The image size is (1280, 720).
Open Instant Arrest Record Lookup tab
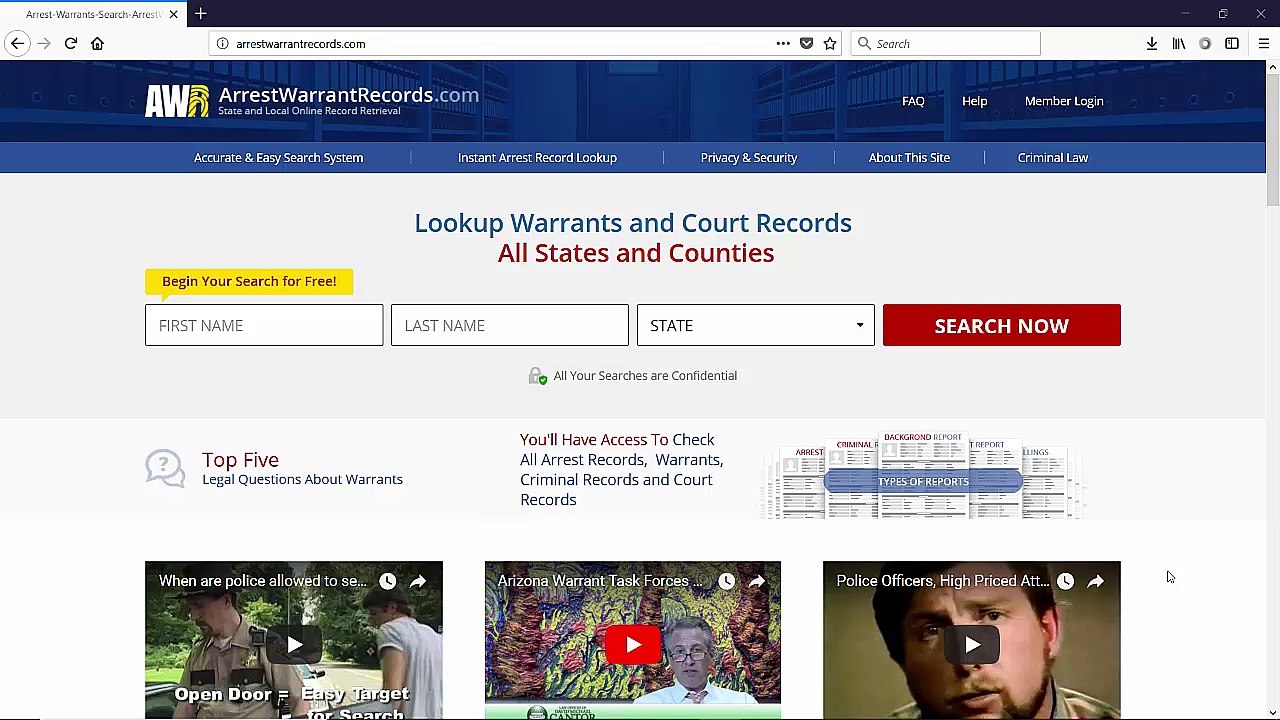537,158
